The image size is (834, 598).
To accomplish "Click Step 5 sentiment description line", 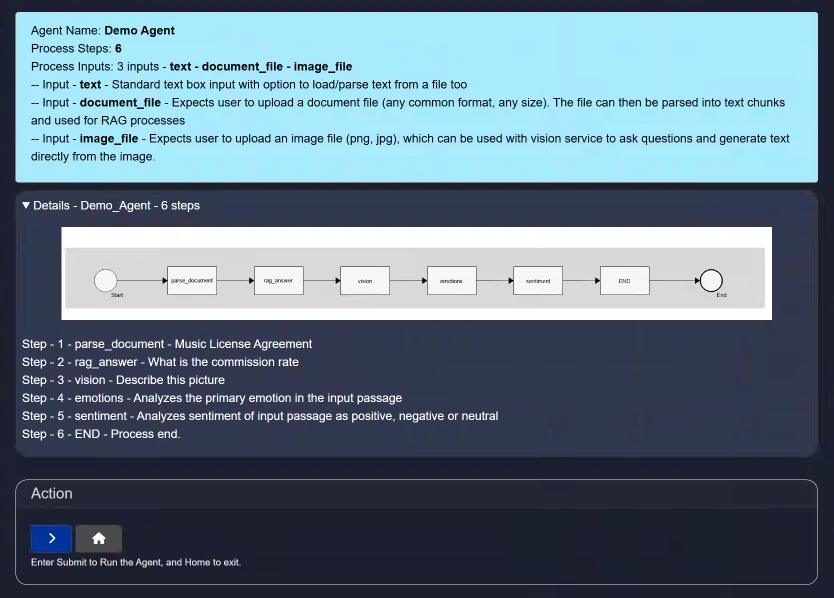I will click(x=260, y=416).
